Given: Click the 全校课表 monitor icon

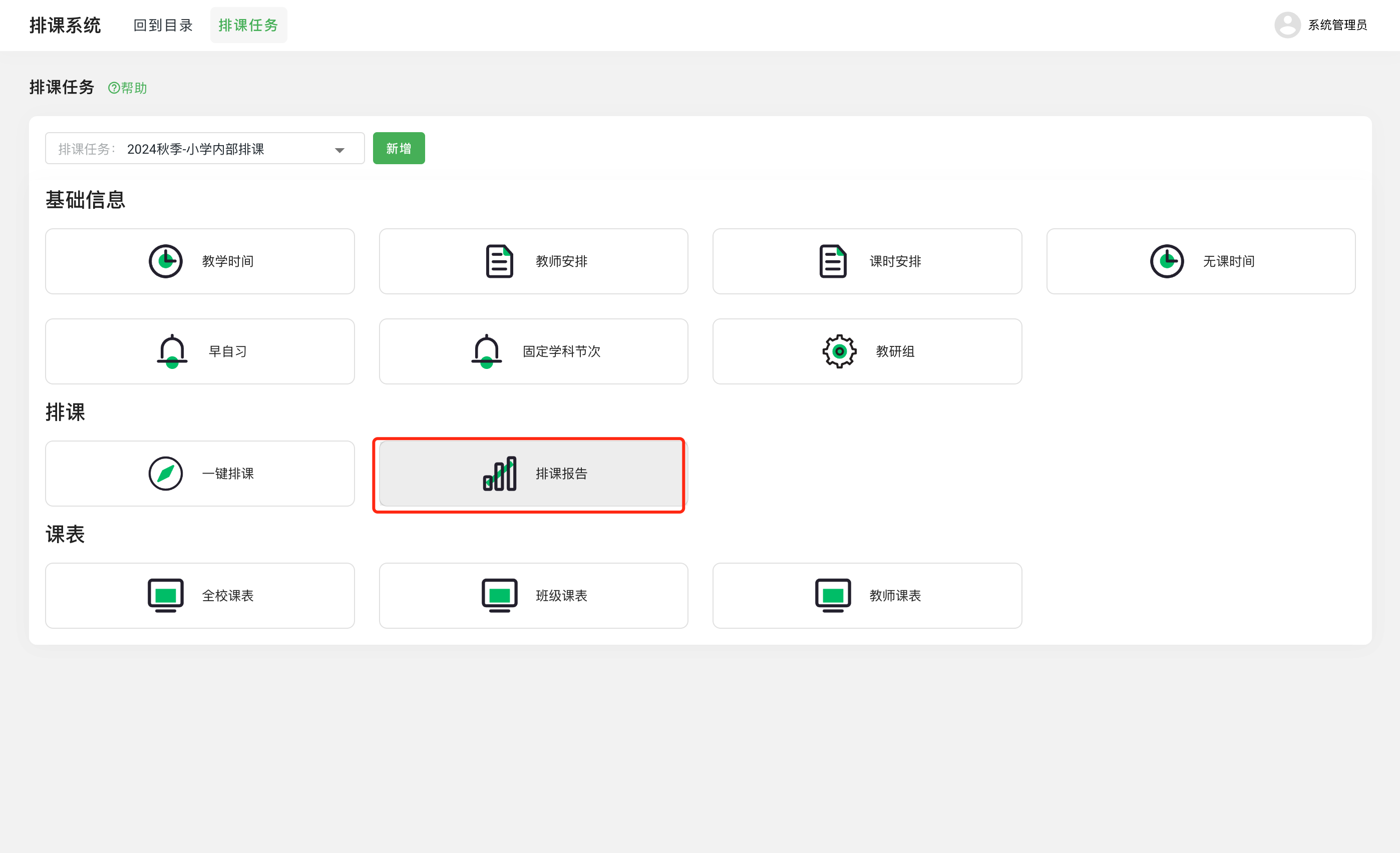Looking at the screenshot, I should pyautogui.click(x=165, y=595).
